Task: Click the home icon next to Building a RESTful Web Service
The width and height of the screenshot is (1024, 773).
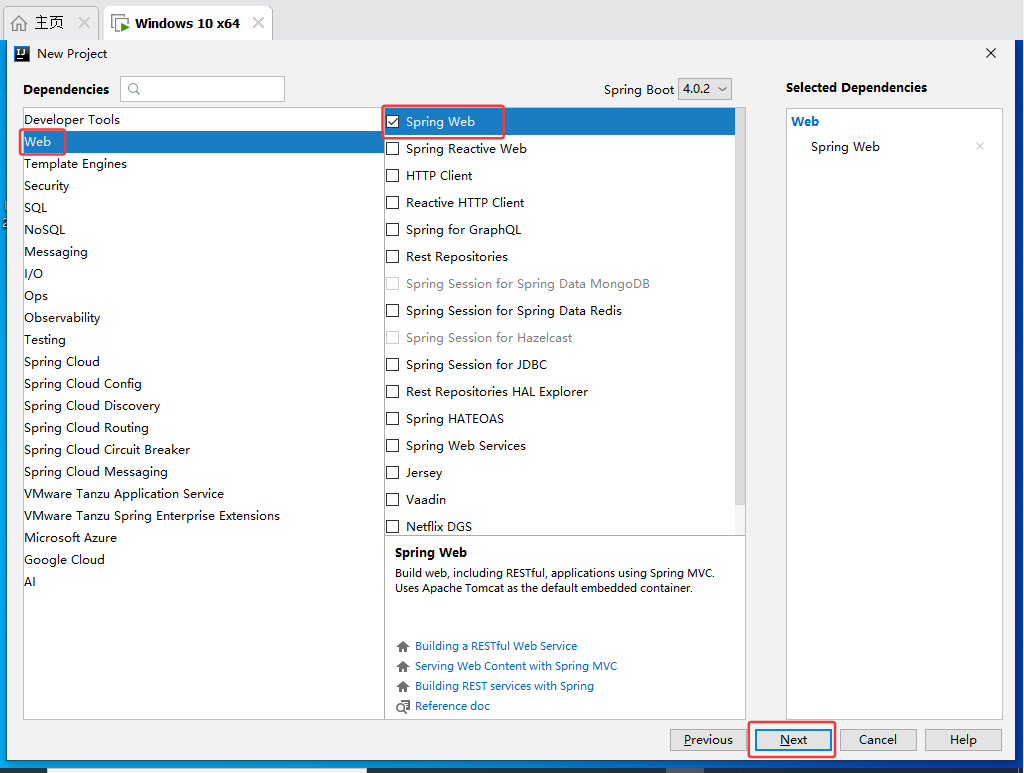Action: coord(403,646)
